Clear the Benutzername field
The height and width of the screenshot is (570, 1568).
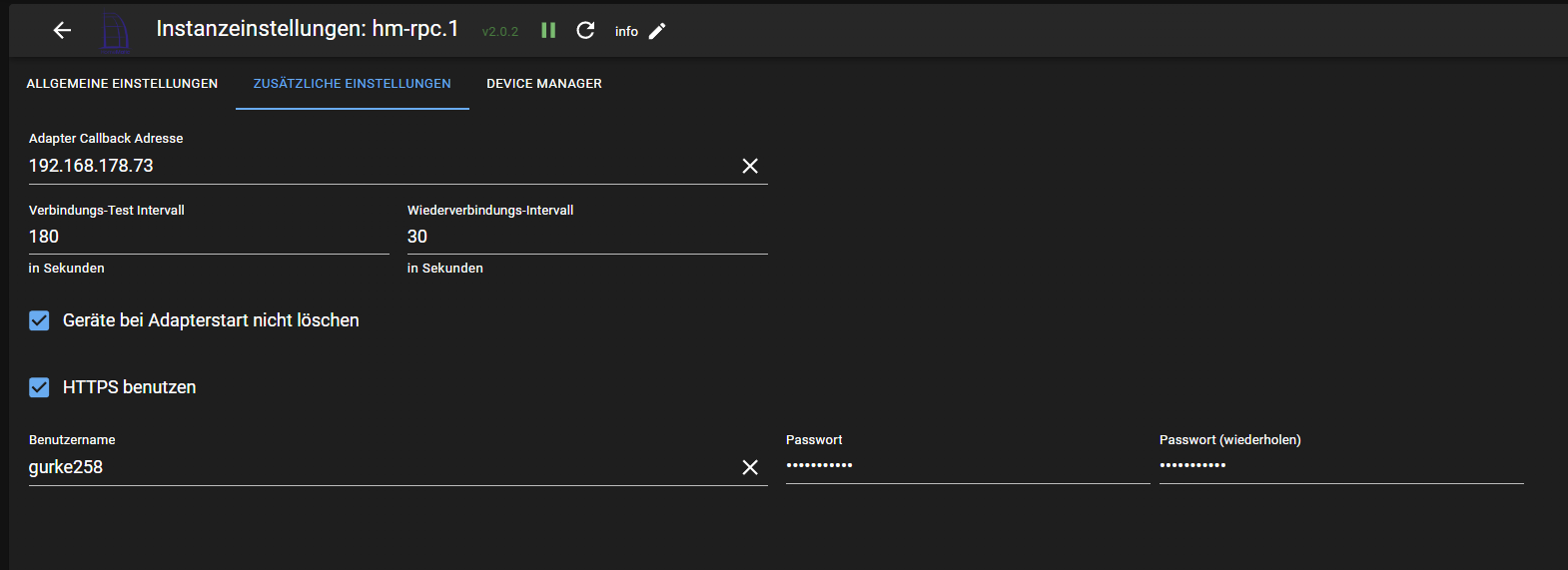[750, 467]
